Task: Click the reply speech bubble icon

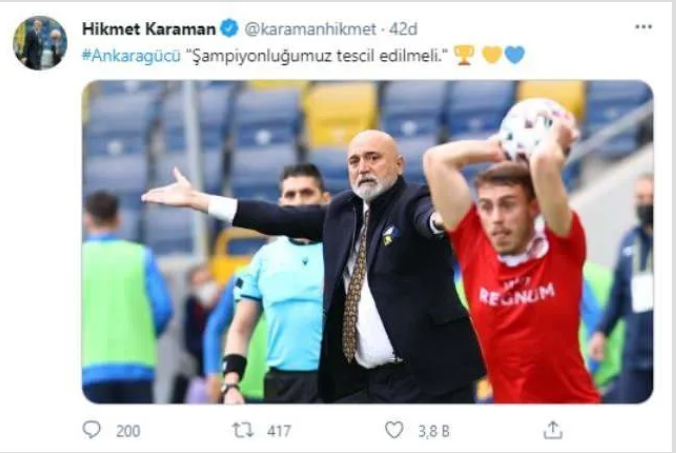Action: click(91, 430)
